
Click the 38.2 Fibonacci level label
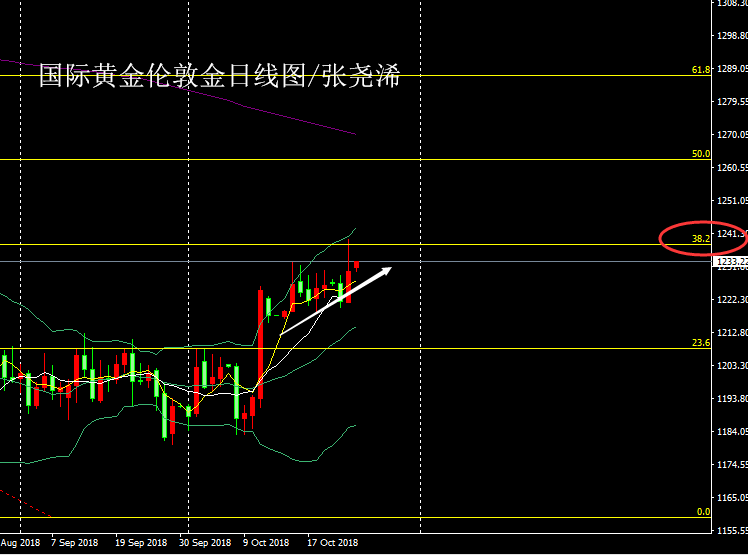coord(701,239)
